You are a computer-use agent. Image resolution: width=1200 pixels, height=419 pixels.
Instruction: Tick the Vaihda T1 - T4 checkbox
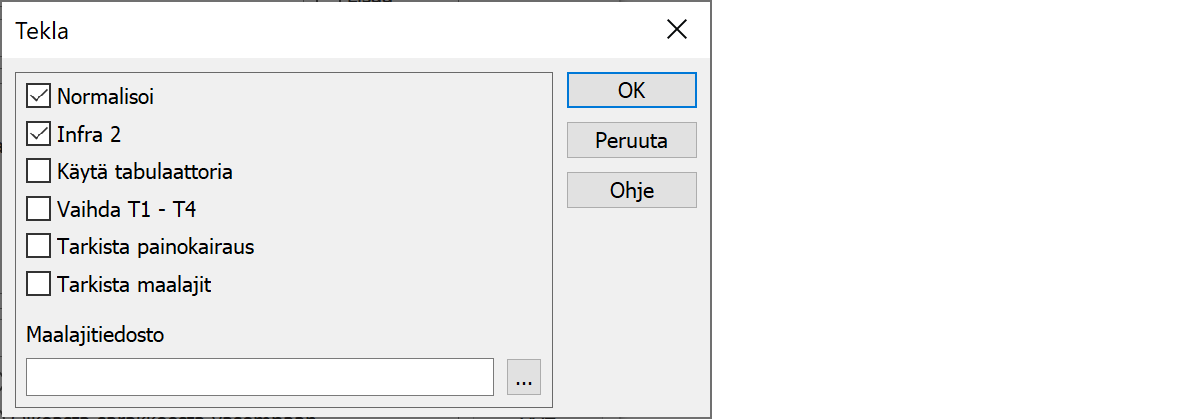click(x=39, y=208)
